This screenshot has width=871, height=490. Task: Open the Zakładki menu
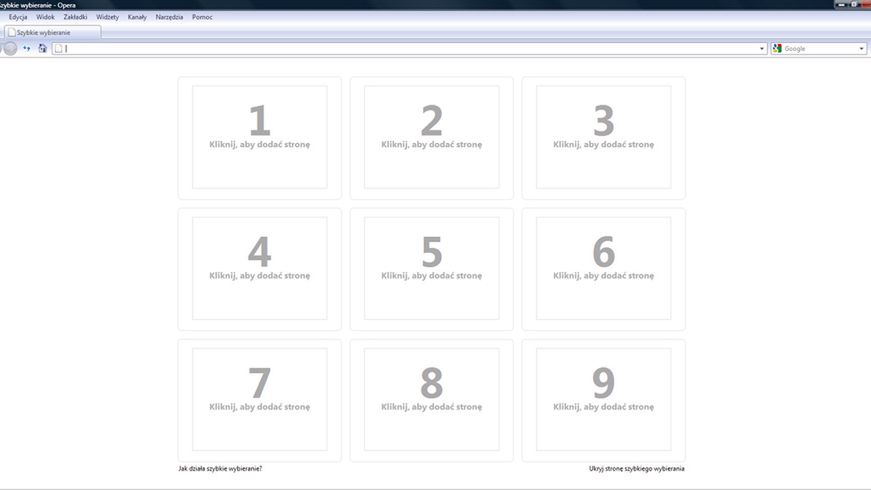click(x=76, y=17)
